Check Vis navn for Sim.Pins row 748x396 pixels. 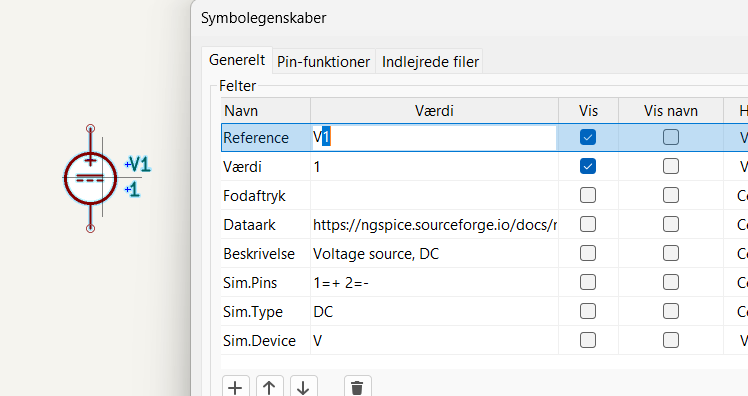tap(671, 282)
